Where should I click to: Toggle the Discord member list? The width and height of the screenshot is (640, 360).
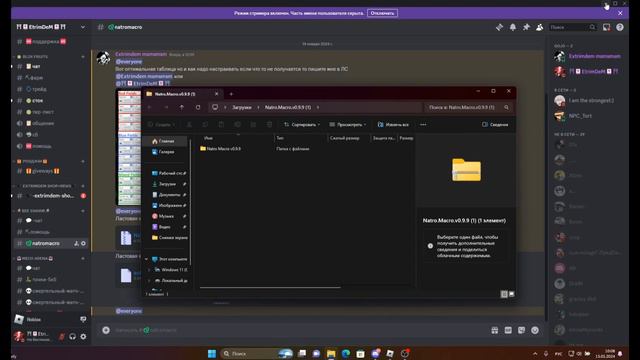click(x=540, y=27)
